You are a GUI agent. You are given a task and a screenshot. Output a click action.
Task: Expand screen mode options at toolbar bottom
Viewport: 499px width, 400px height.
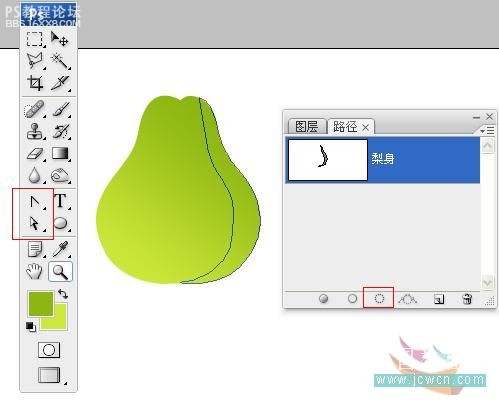(x=49, y=375)
